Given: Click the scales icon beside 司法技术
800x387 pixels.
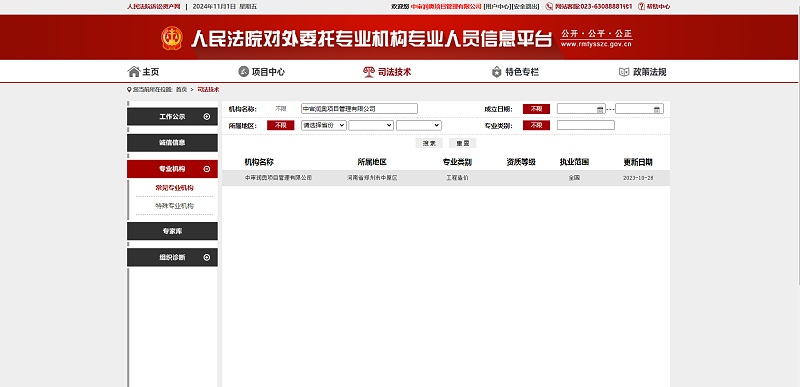Looking at the screenshot, I should 368,72.
